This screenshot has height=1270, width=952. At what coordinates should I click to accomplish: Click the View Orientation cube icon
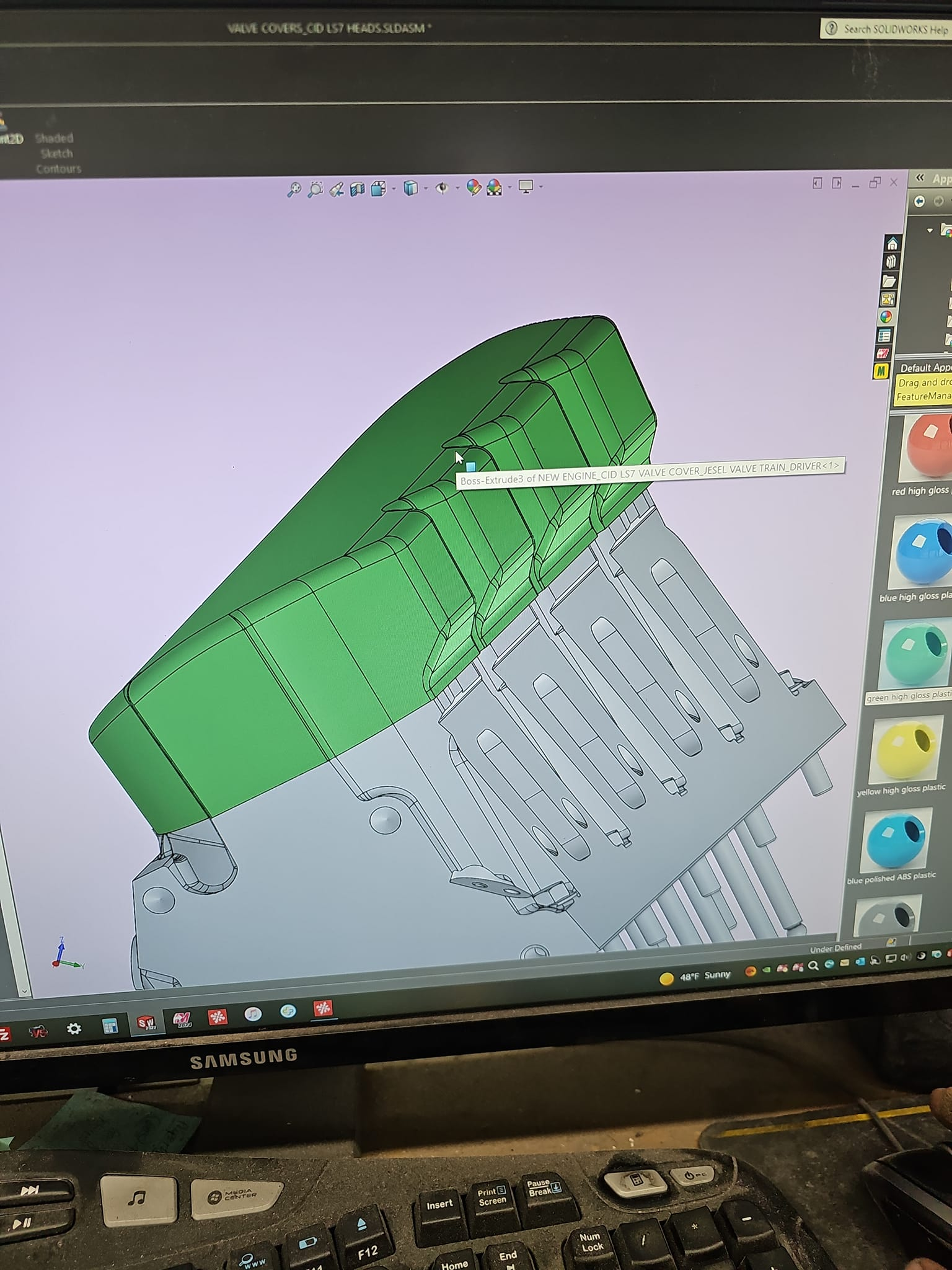pyautogui.click(x=378, y=189)
